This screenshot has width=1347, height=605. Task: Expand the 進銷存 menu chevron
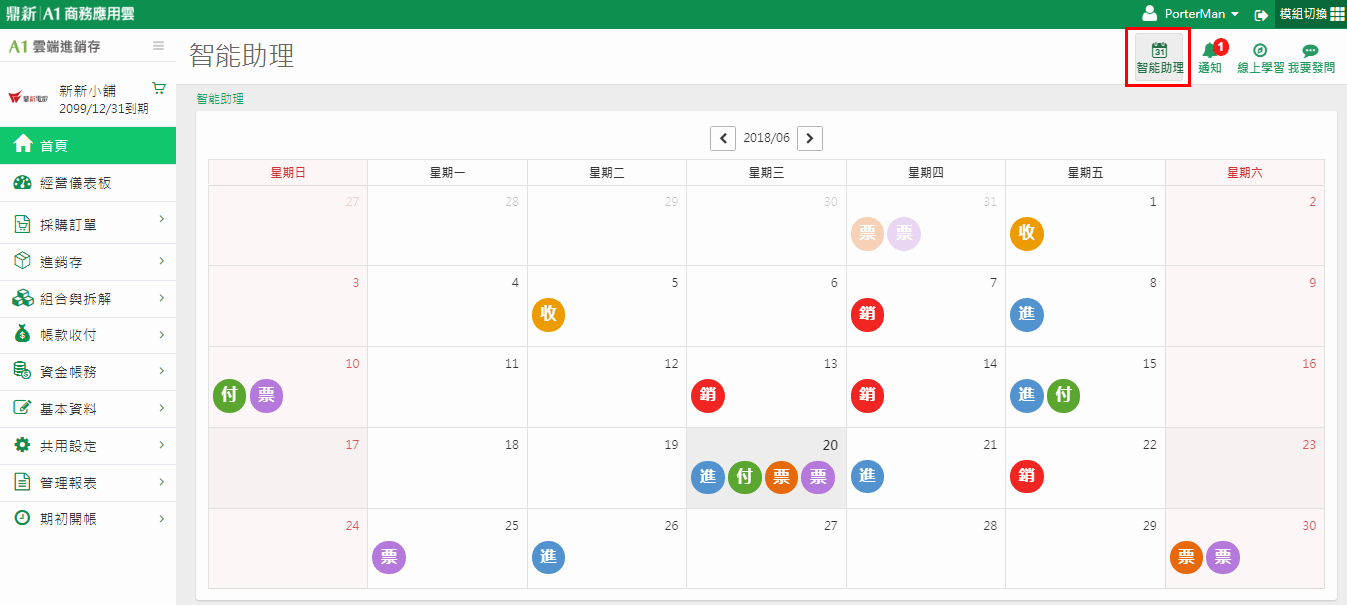tap(161, 261)
